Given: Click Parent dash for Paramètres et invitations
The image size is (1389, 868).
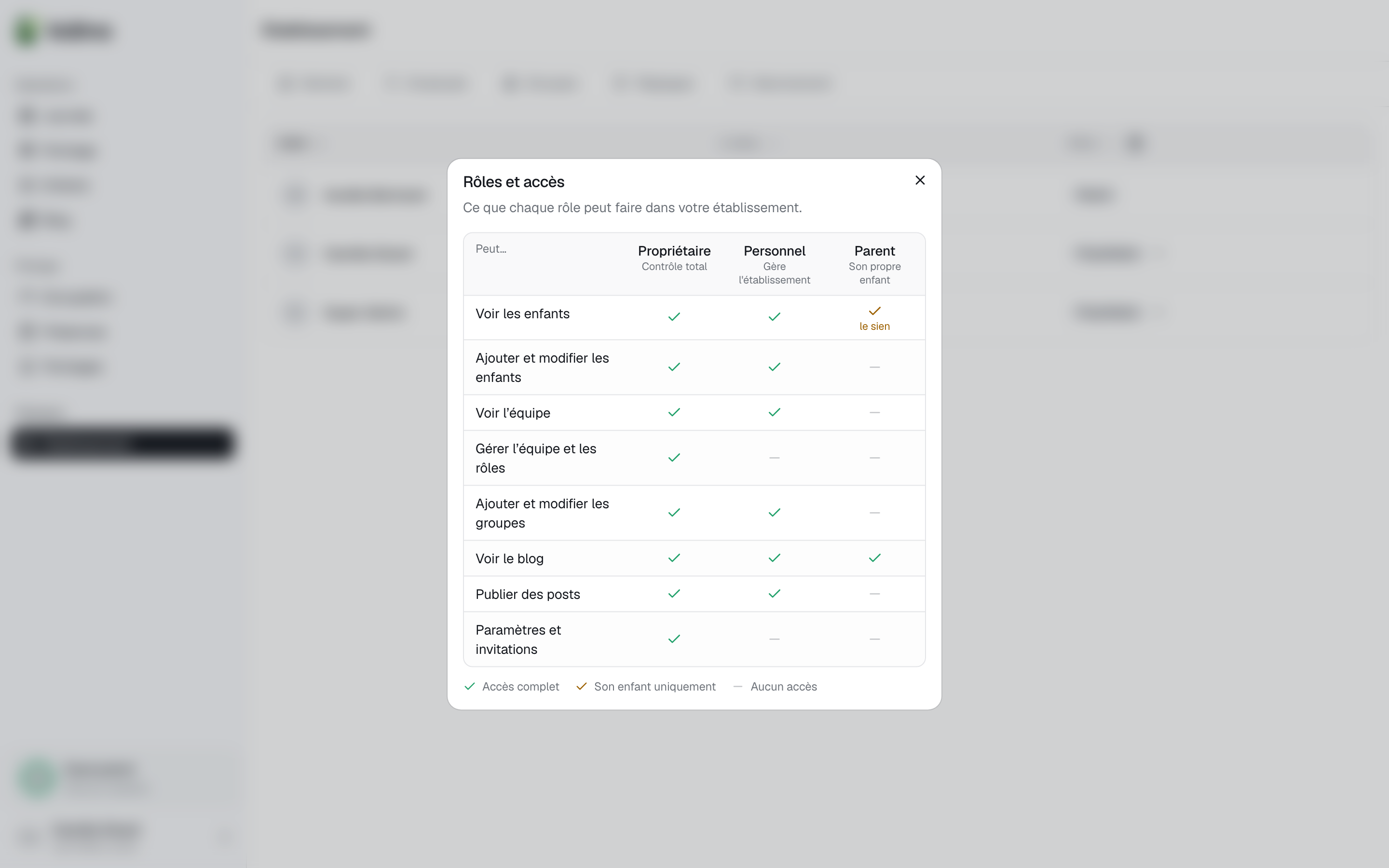Looking at the screenshot, I should tap(874, 639).
